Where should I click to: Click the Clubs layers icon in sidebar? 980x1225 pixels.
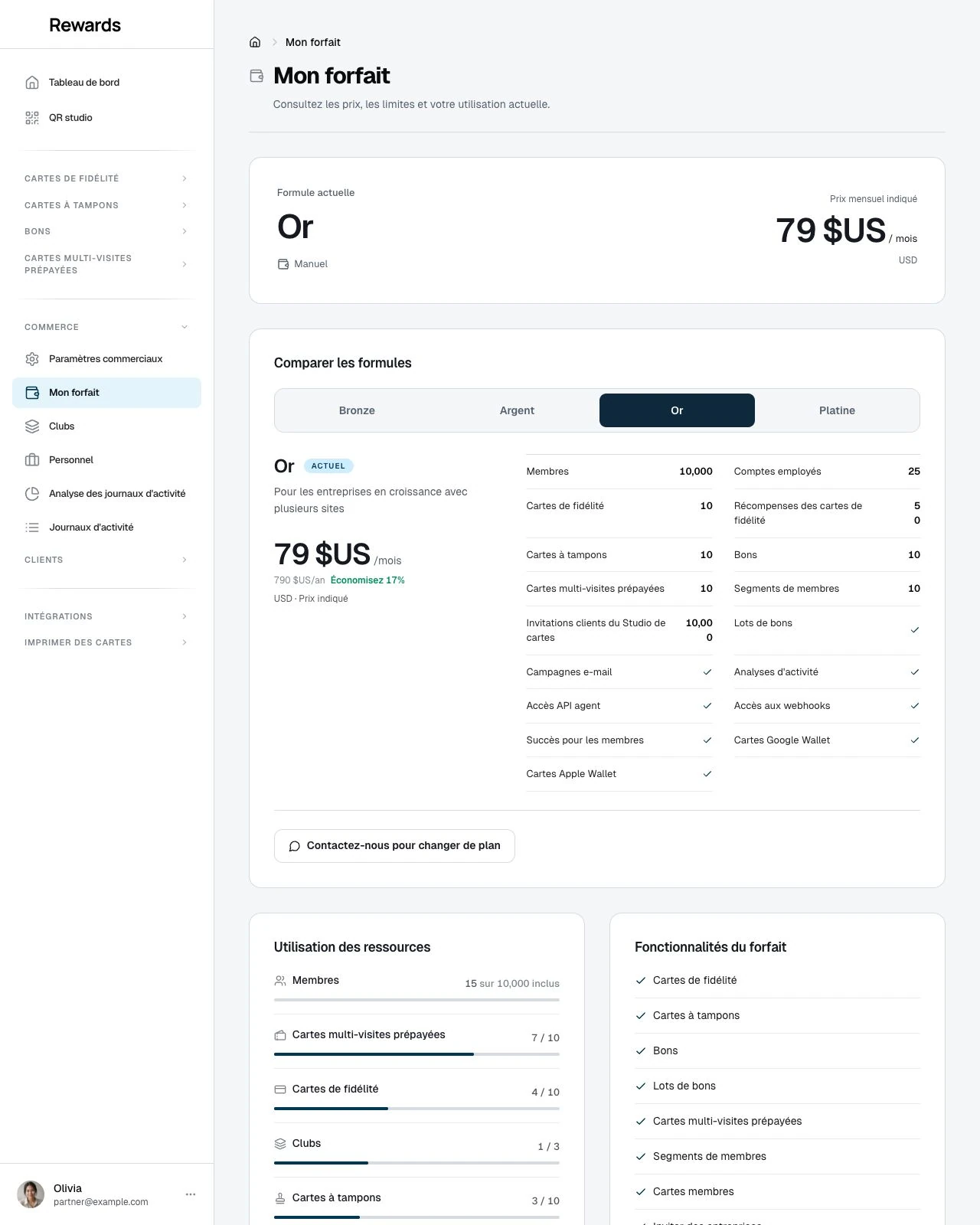click(x=32, y=426)
